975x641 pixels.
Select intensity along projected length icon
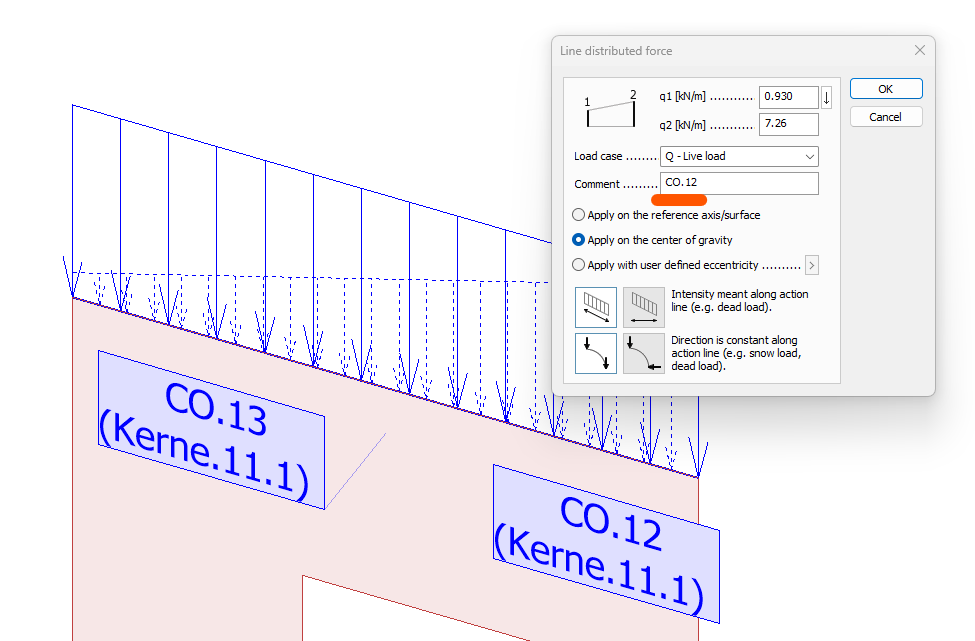[x=644, y=307]
